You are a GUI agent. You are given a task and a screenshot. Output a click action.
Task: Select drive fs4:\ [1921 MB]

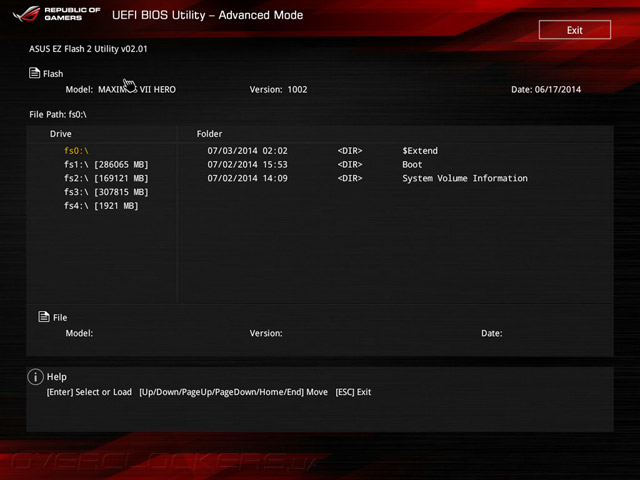pyautogui.click(x=101, y=206)
